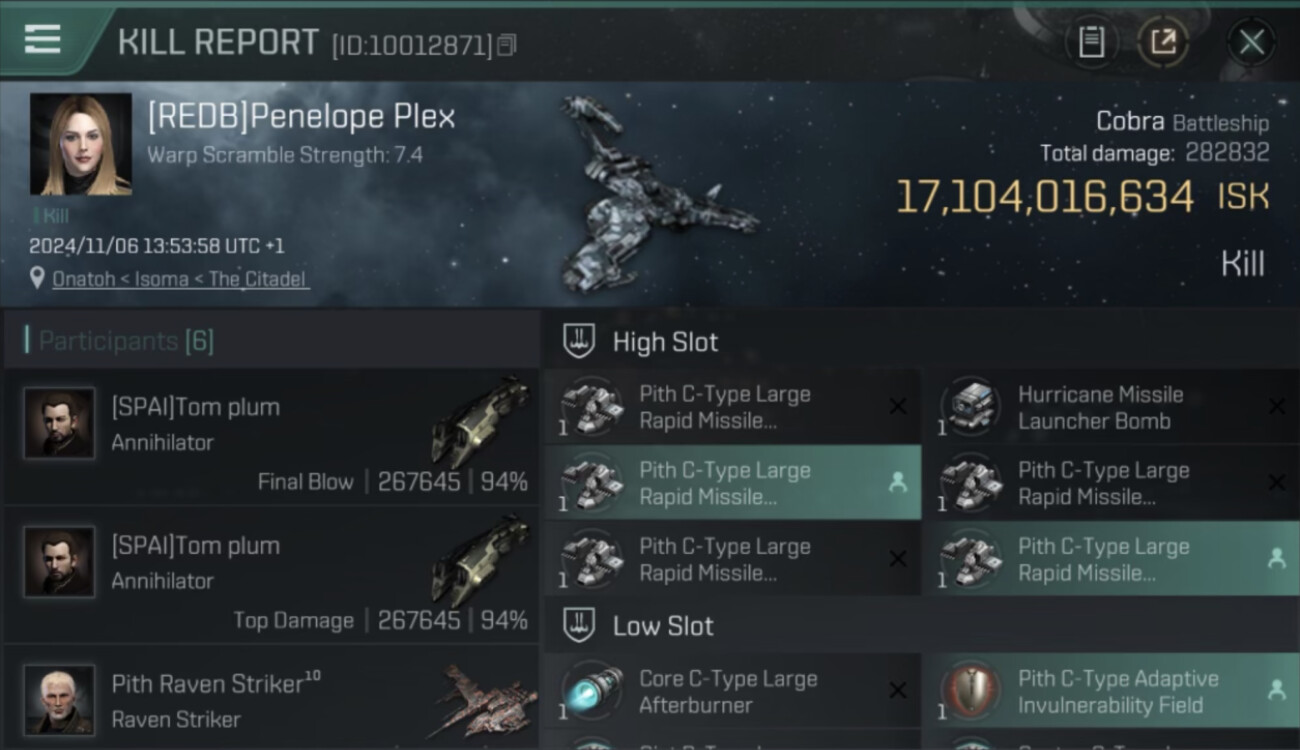The width and height of the screenshot is (1300, 750).
Task: Open the Onatoh < Isoma < The Citadel link
Action: [181, 279]
